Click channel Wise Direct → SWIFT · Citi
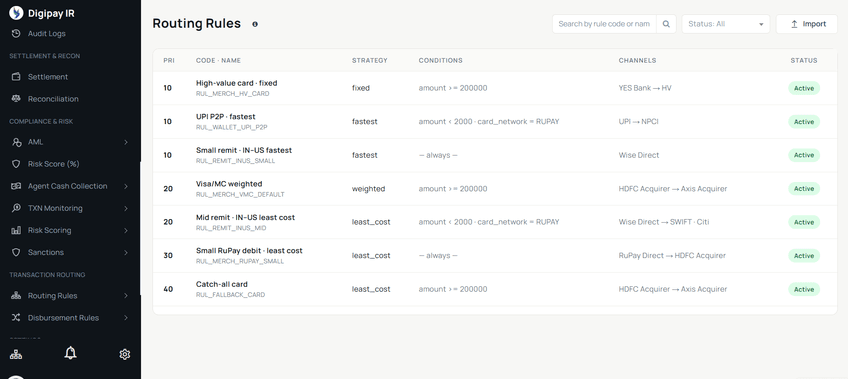848x379 pixels. click(664, 222)
